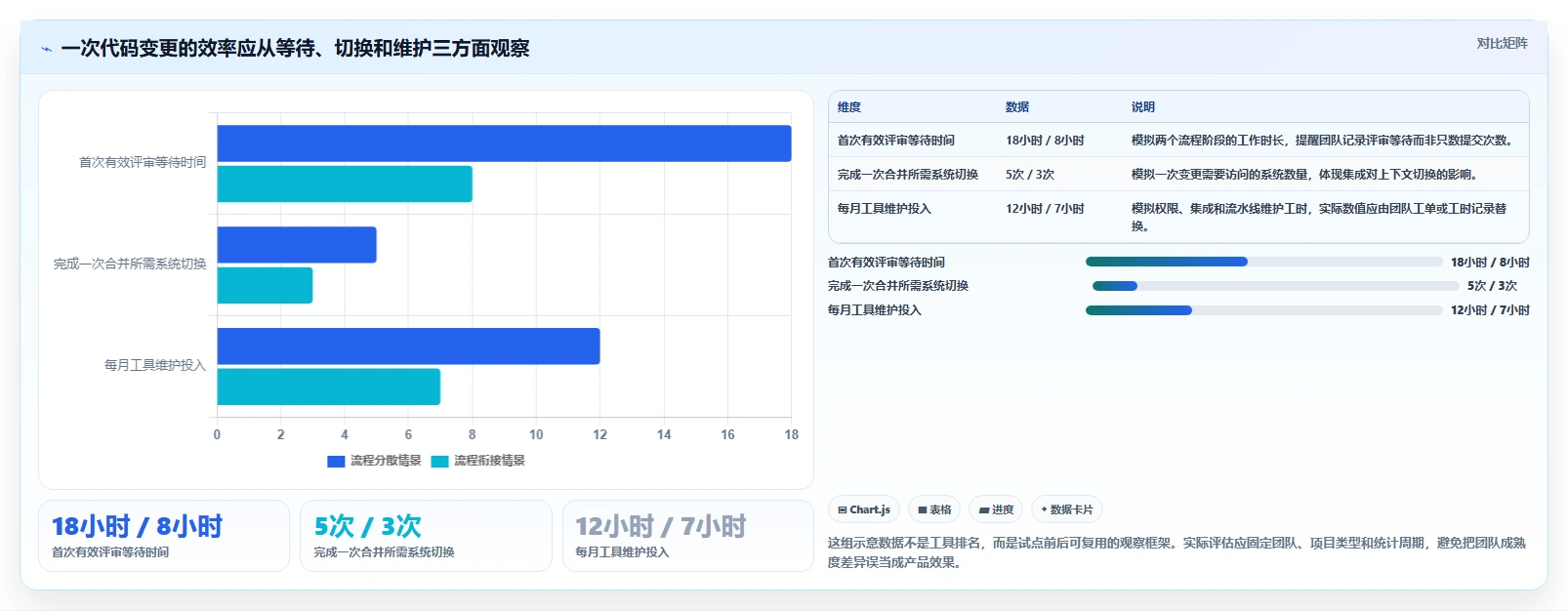Viewport: 1568px width, 611px height.
Task: Click the lightning icon beside the page title
Action: point(46,49)
